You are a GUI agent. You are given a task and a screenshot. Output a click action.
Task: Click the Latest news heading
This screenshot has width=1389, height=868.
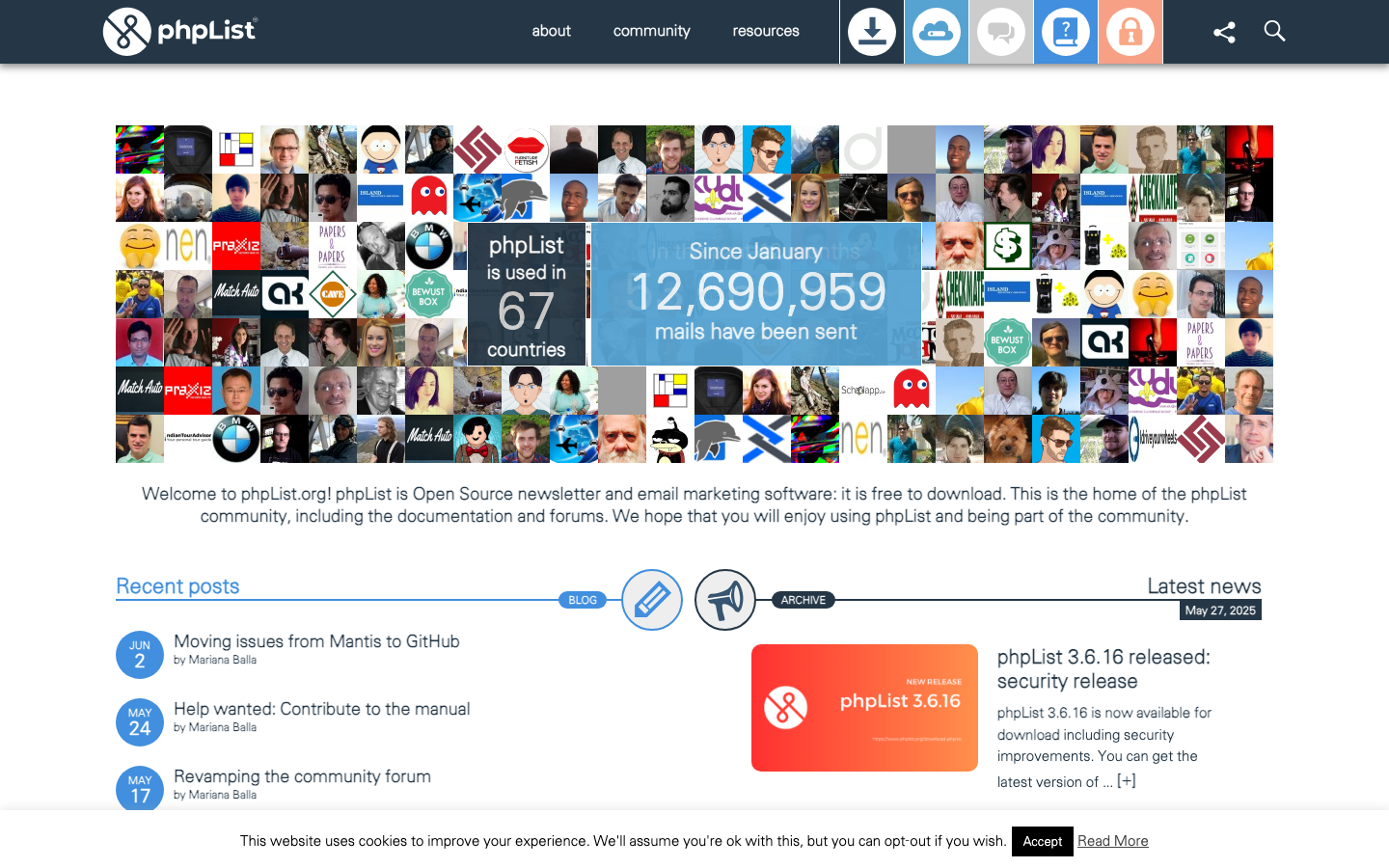click(x=1204, y=586)
